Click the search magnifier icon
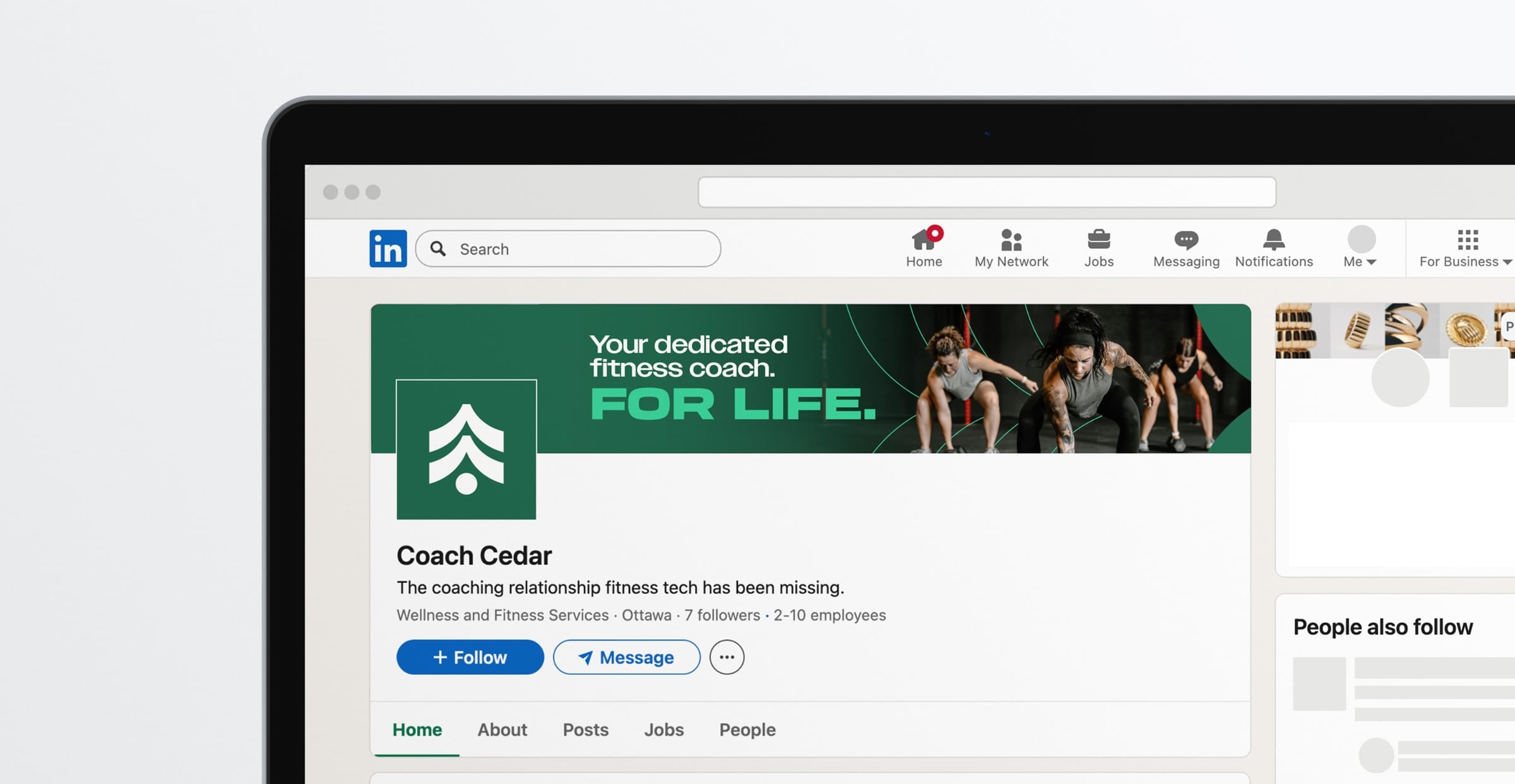Viewport: 1515px width, 784px height. tap(438, 249)
